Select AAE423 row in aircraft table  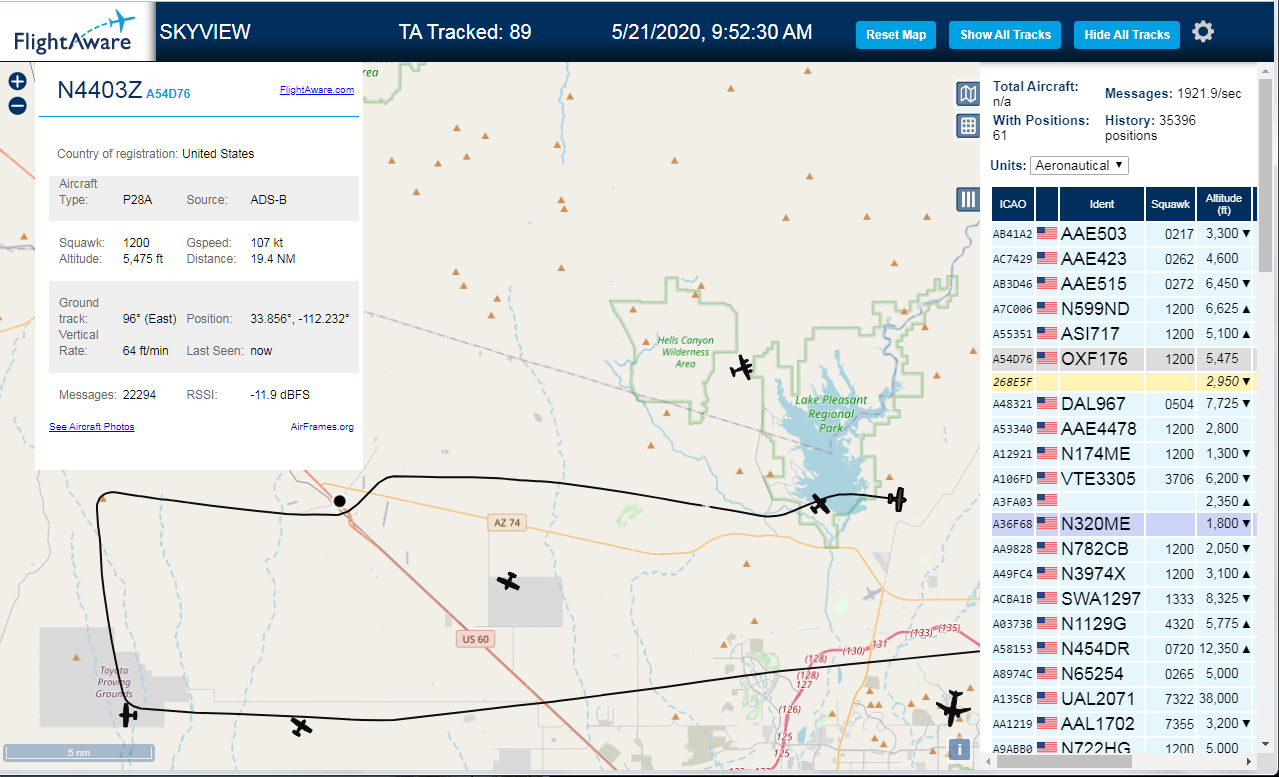[x=1122, y=258]
